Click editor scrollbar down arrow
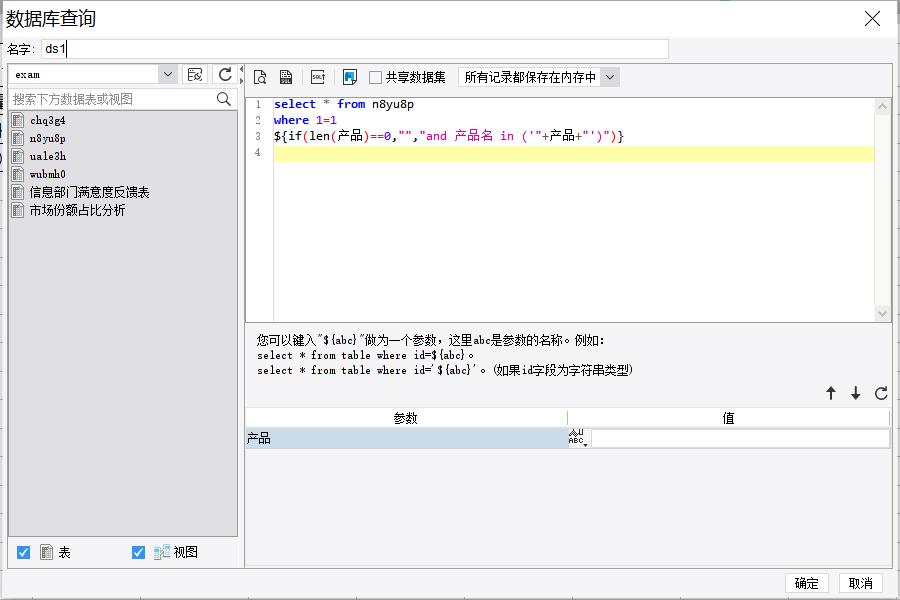The height and width of the screenshot is (600, 900). point(882,313)
